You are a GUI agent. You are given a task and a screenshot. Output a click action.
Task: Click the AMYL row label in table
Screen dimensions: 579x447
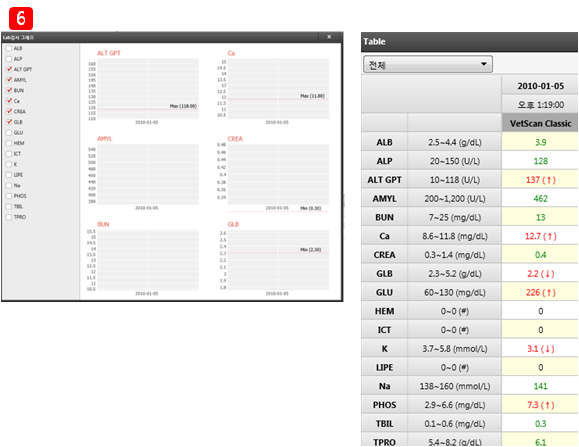[384, 199]
